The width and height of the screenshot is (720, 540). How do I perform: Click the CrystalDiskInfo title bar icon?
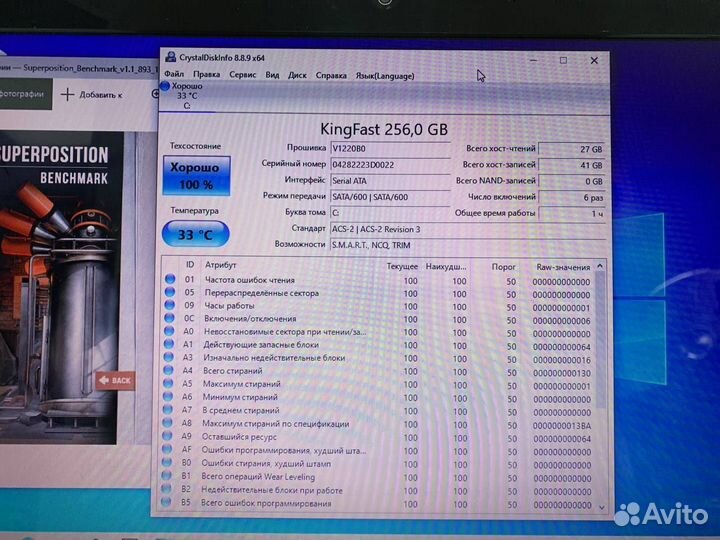[x=171, y=57]
